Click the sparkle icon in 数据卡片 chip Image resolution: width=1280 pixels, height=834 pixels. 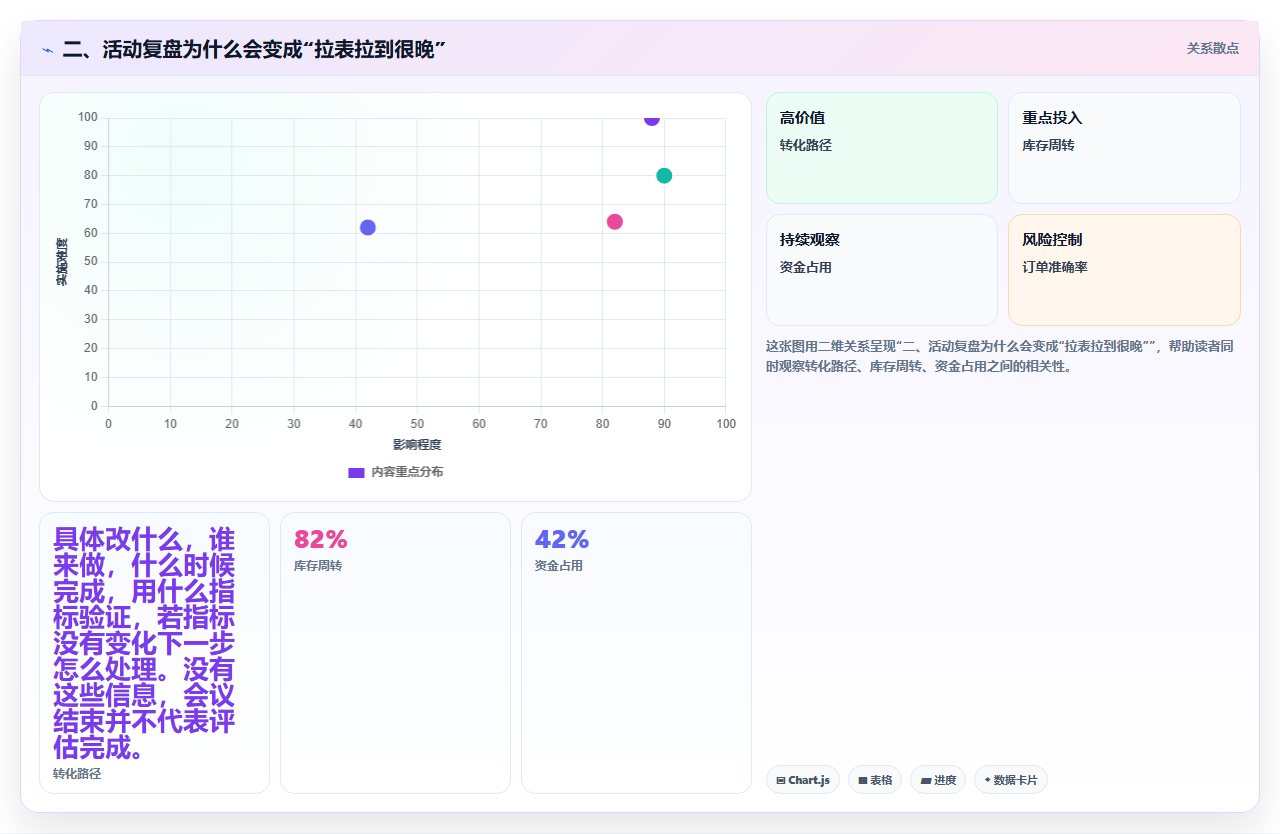click(987, 780)
